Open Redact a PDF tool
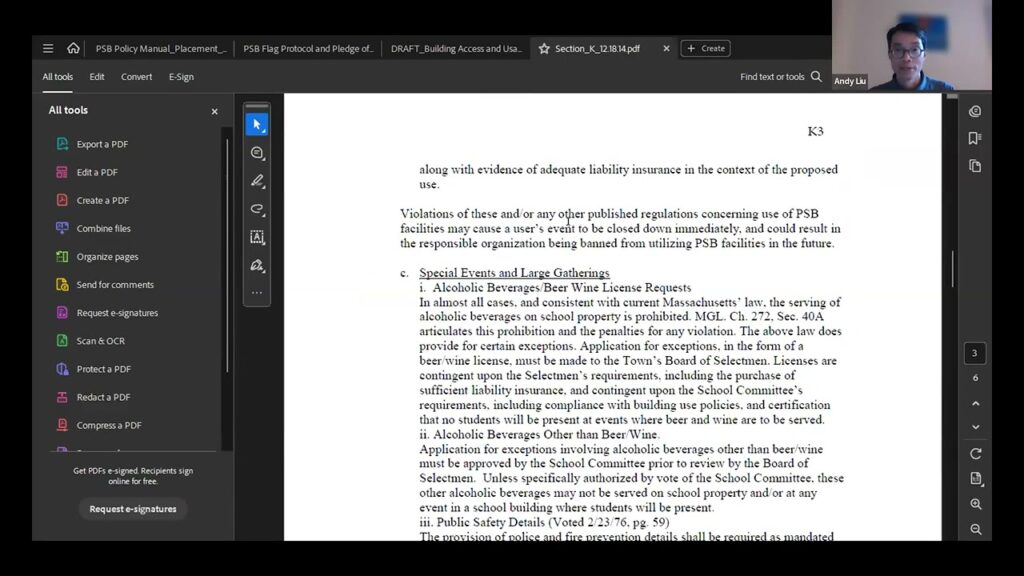 [x=103, y=397]
